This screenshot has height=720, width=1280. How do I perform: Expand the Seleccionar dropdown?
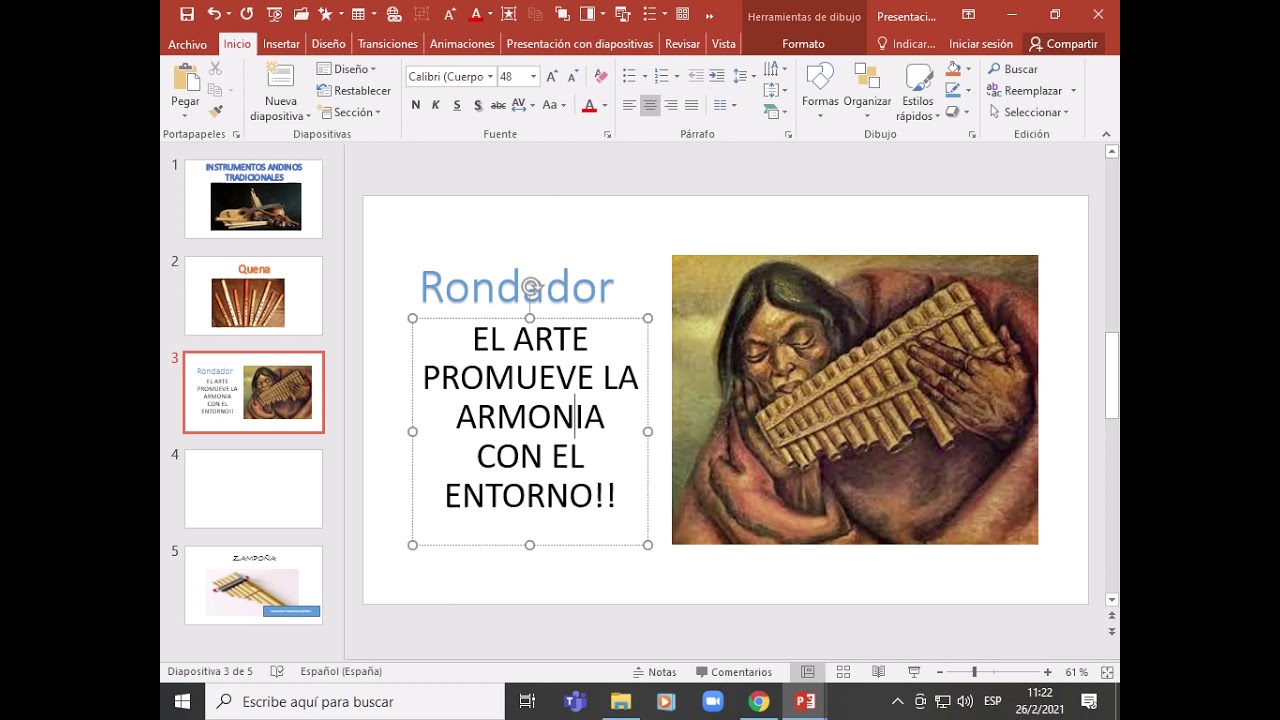point(1028,112)
